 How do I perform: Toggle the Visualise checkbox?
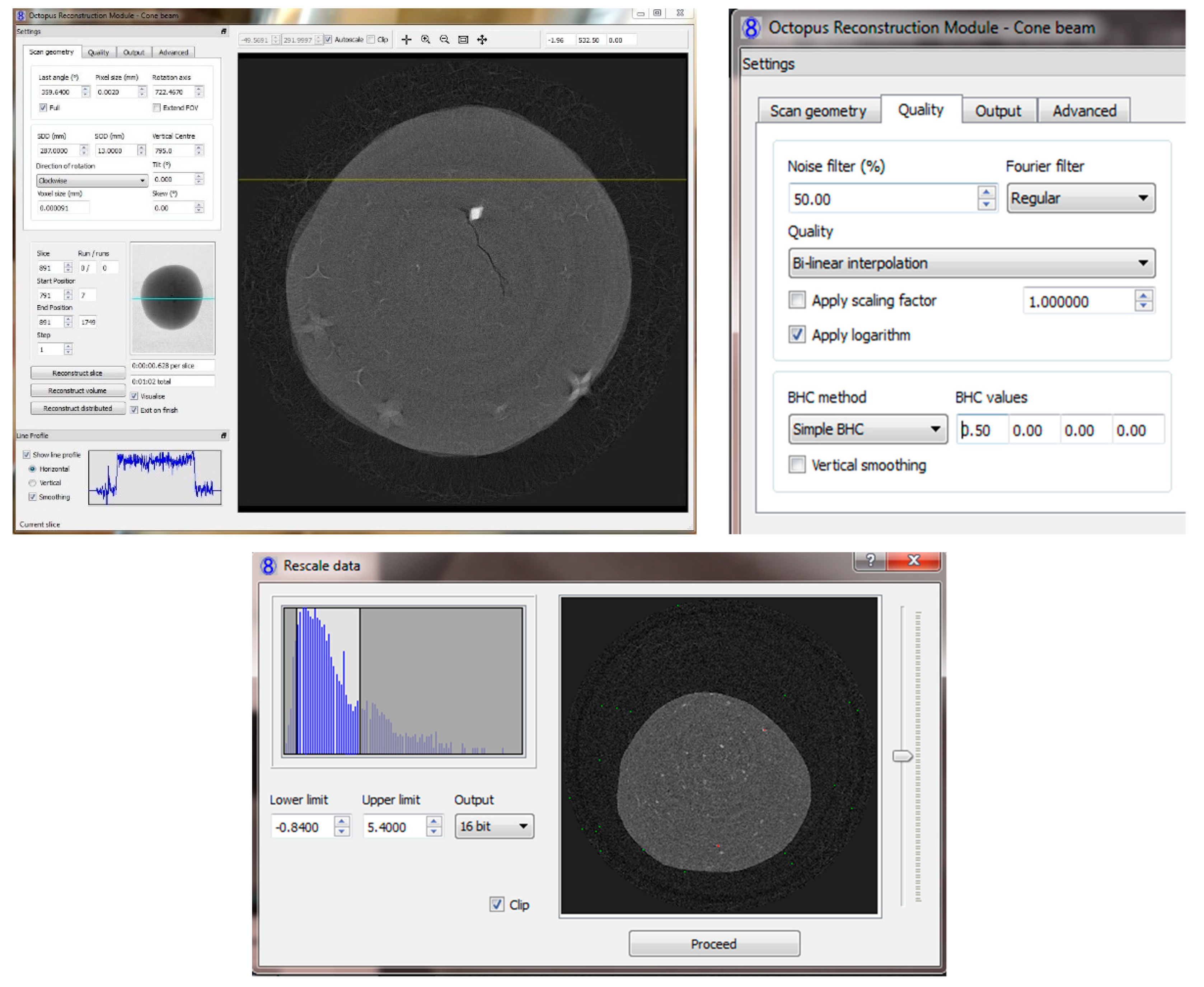tap(134, 396)
